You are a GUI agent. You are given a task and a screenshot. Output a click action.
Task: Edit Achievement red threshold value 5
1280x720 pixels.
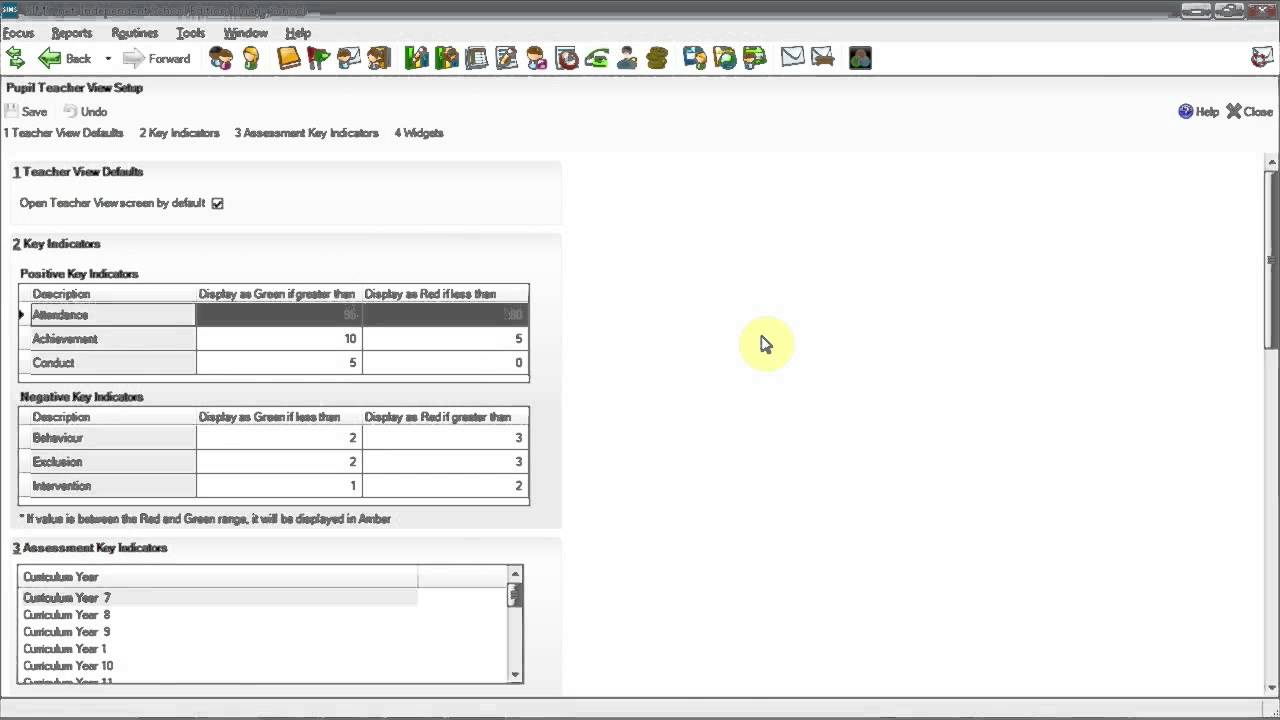point(445,339)
